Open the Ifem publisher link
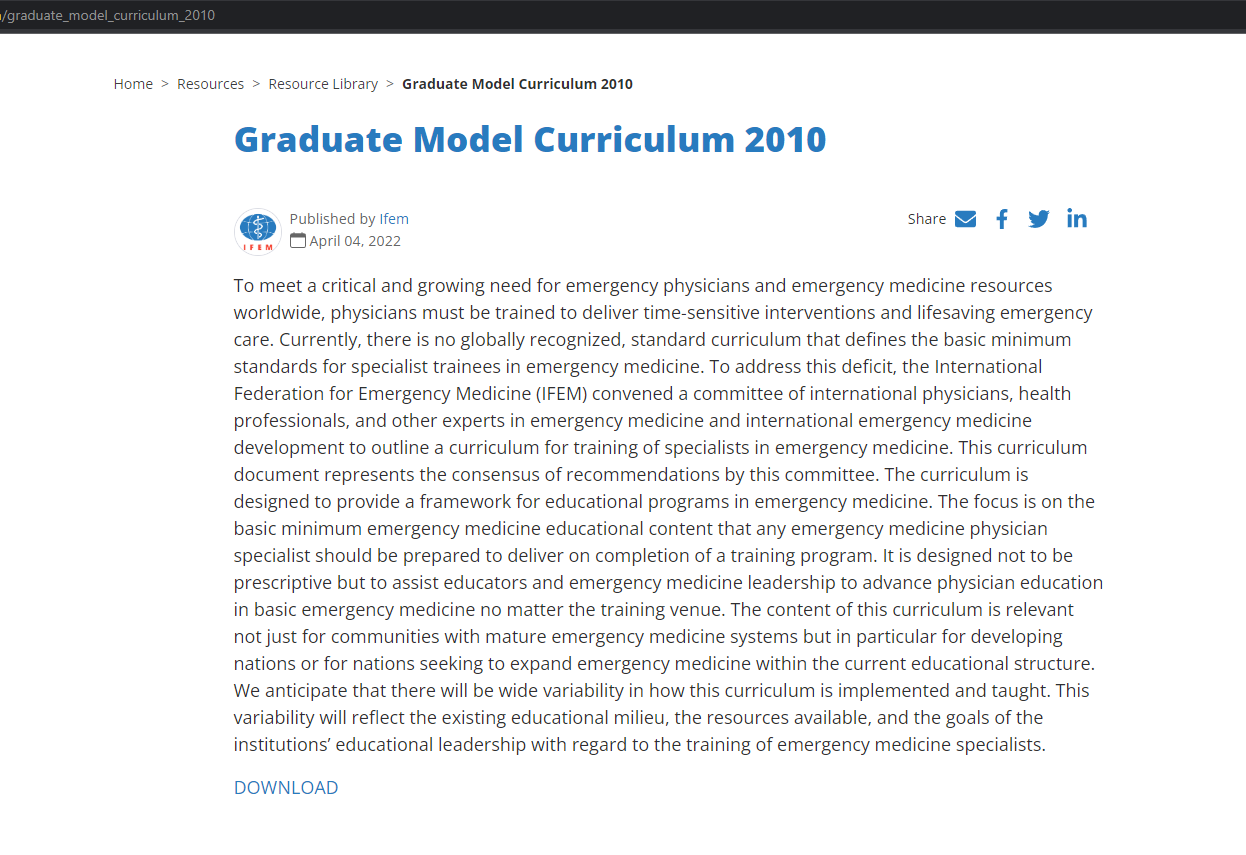The height and width of the screenshot is (855, 1246). coord(394,219)
